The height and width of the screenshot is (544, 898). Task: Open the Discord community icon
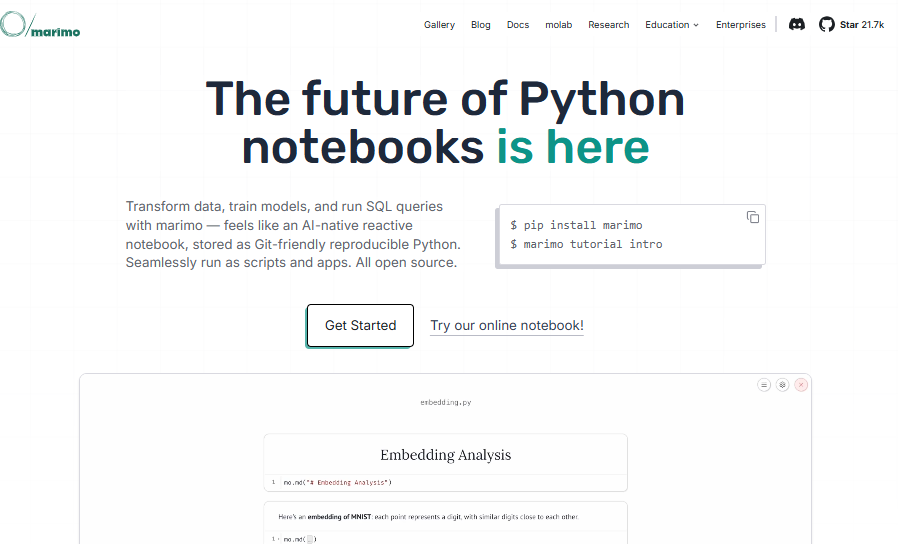(x=797, y=25)
